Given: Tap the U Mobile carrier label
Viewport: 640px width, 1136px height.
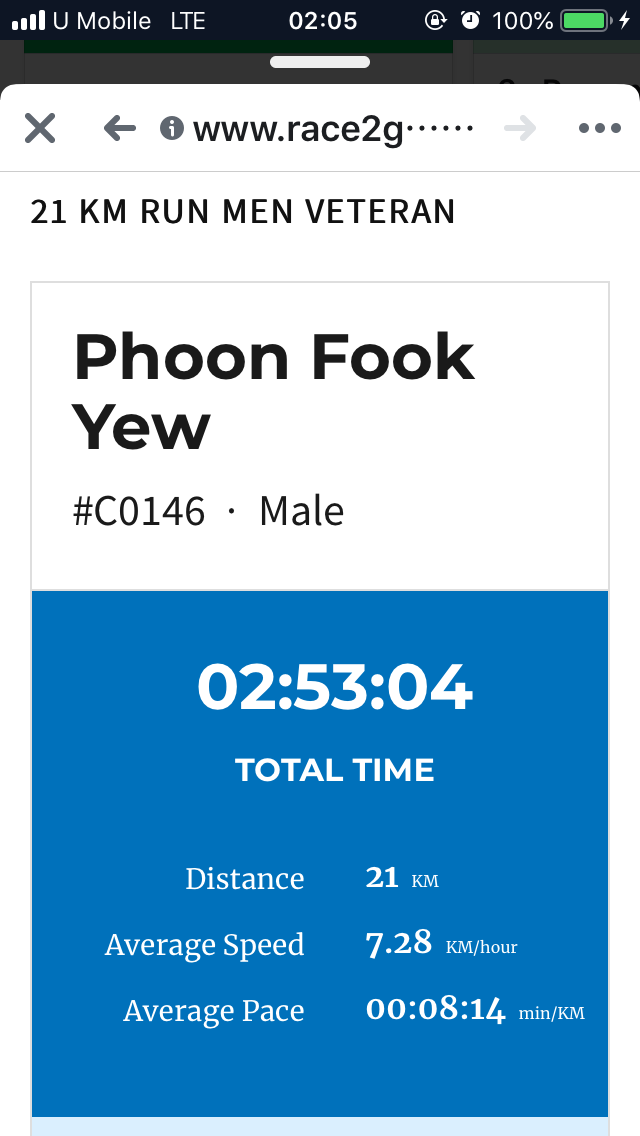Looking at the screenshot, I should point(101,20).
